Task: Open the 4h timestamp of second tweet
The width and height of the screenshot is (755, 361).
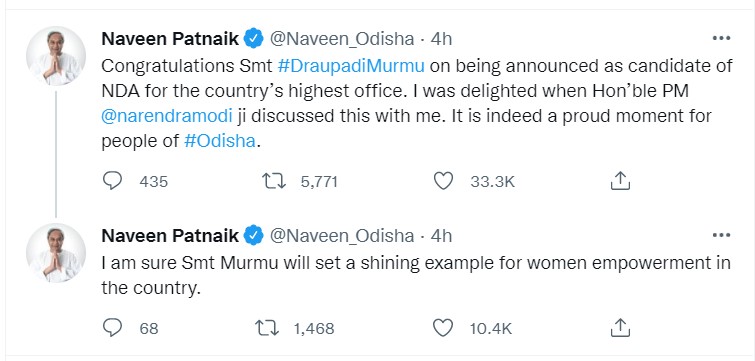Action: [x=441, y=236]
